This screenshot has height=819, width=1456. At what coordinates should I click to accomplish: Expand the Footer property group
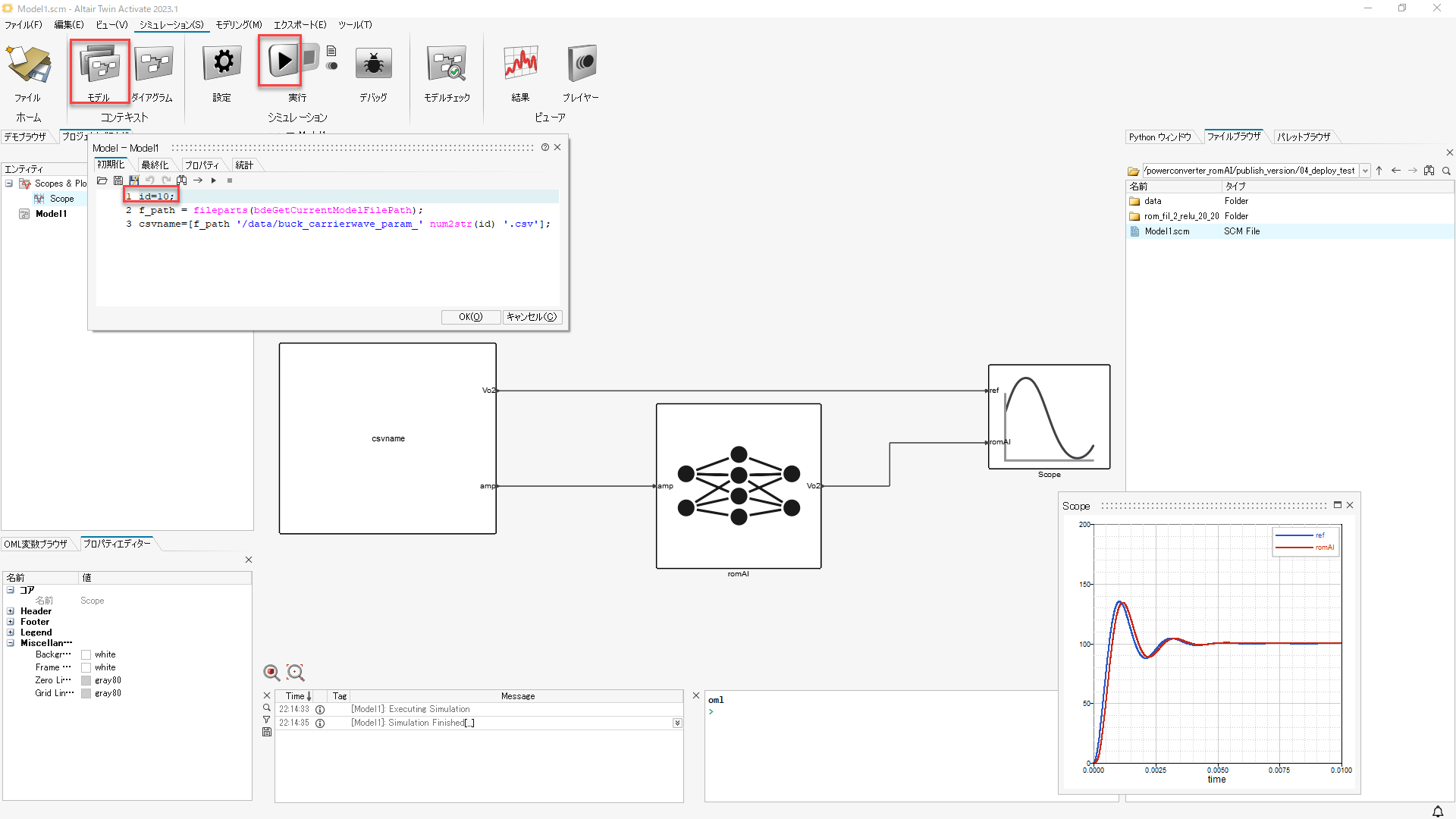click(11, 622)
